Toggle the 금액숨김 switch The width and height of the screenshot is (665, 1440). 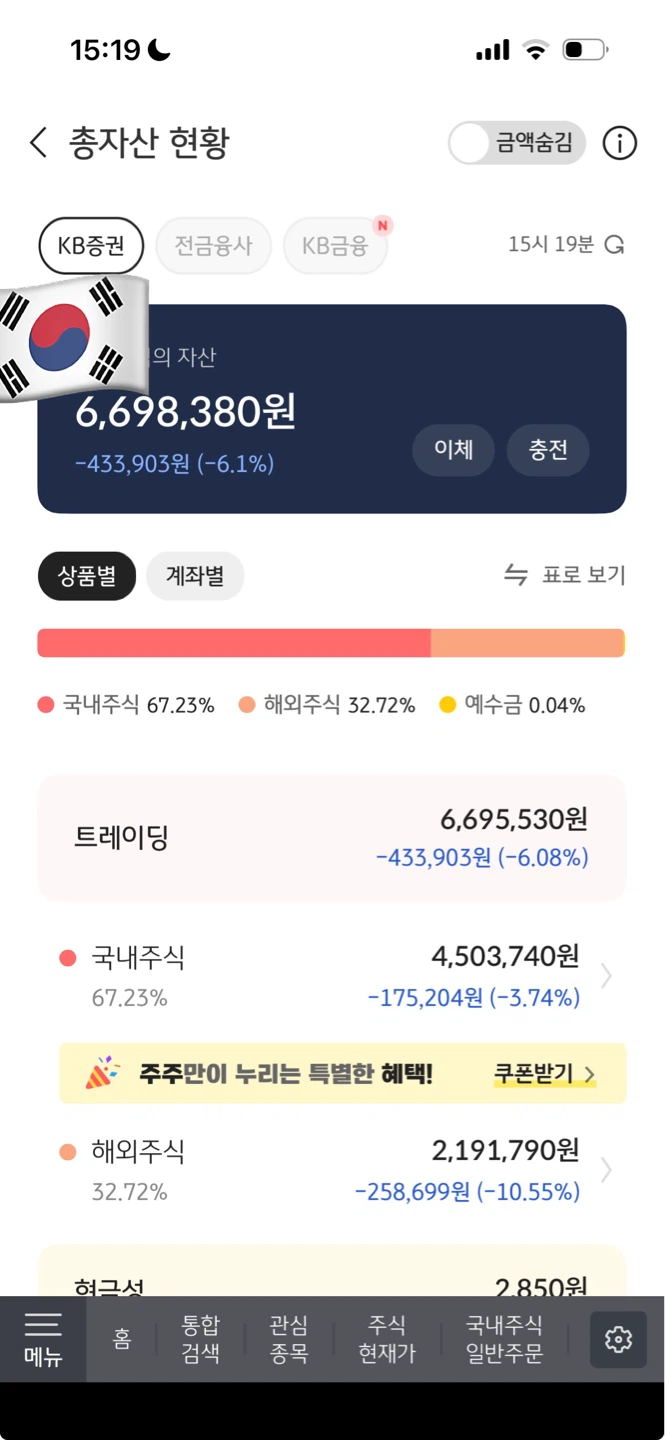pyautogui.click(x=516, y=143)
